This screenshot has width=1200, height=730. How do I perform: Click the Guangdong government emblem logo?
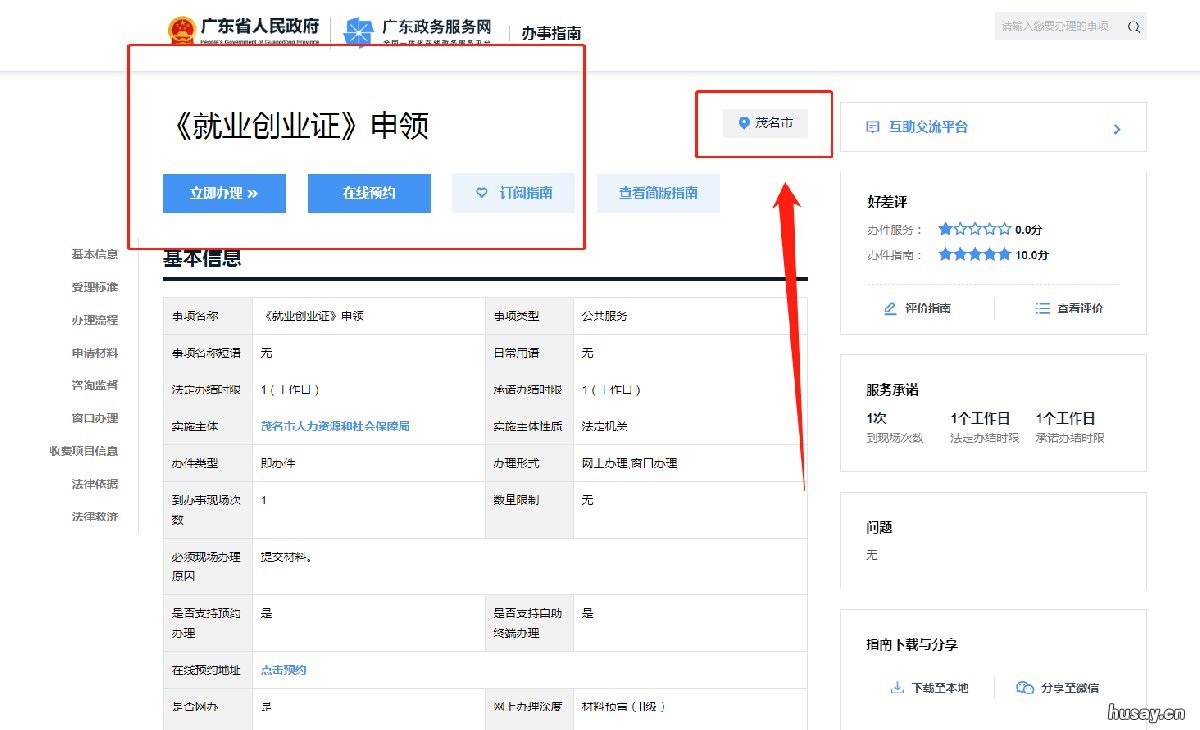[182, 30]
